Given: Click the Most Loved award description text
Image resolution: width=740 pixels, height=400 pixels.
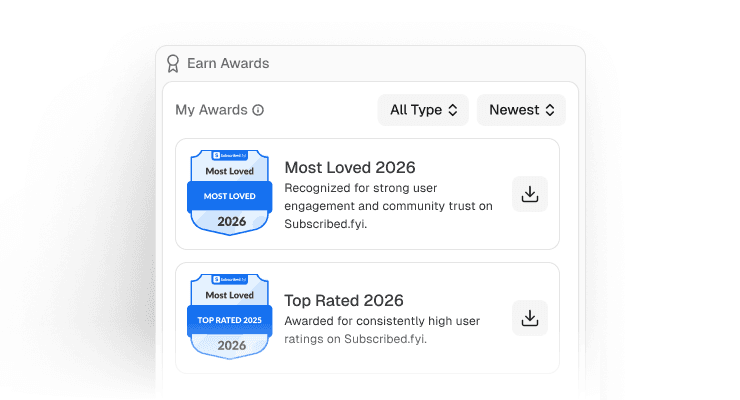Looking at the screenshot, I should click(x=388, y=206).
